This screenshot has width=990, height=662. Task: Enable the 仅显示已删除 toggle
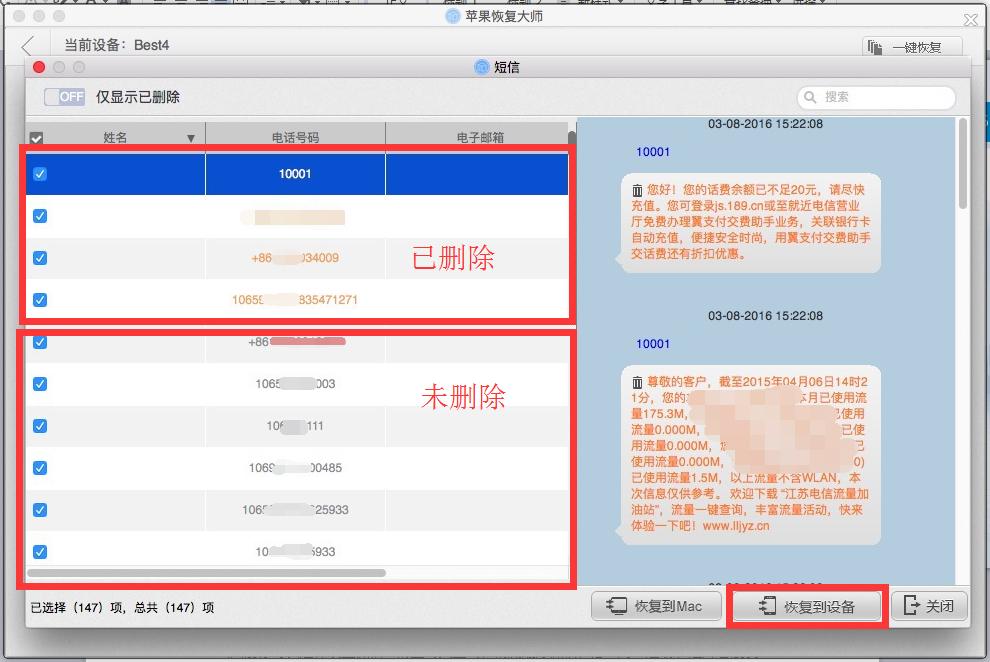64,97
